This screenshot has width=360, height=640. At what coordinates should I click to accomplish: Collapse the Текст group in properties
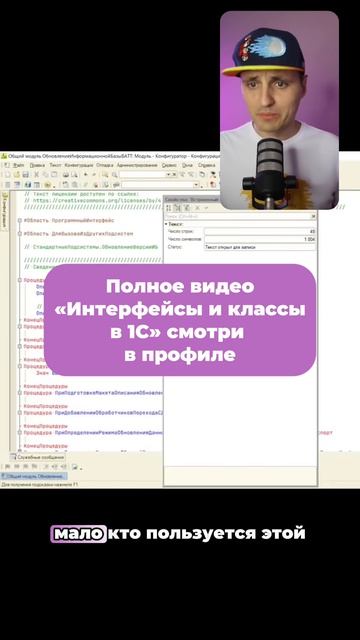[x=166, y=224]
